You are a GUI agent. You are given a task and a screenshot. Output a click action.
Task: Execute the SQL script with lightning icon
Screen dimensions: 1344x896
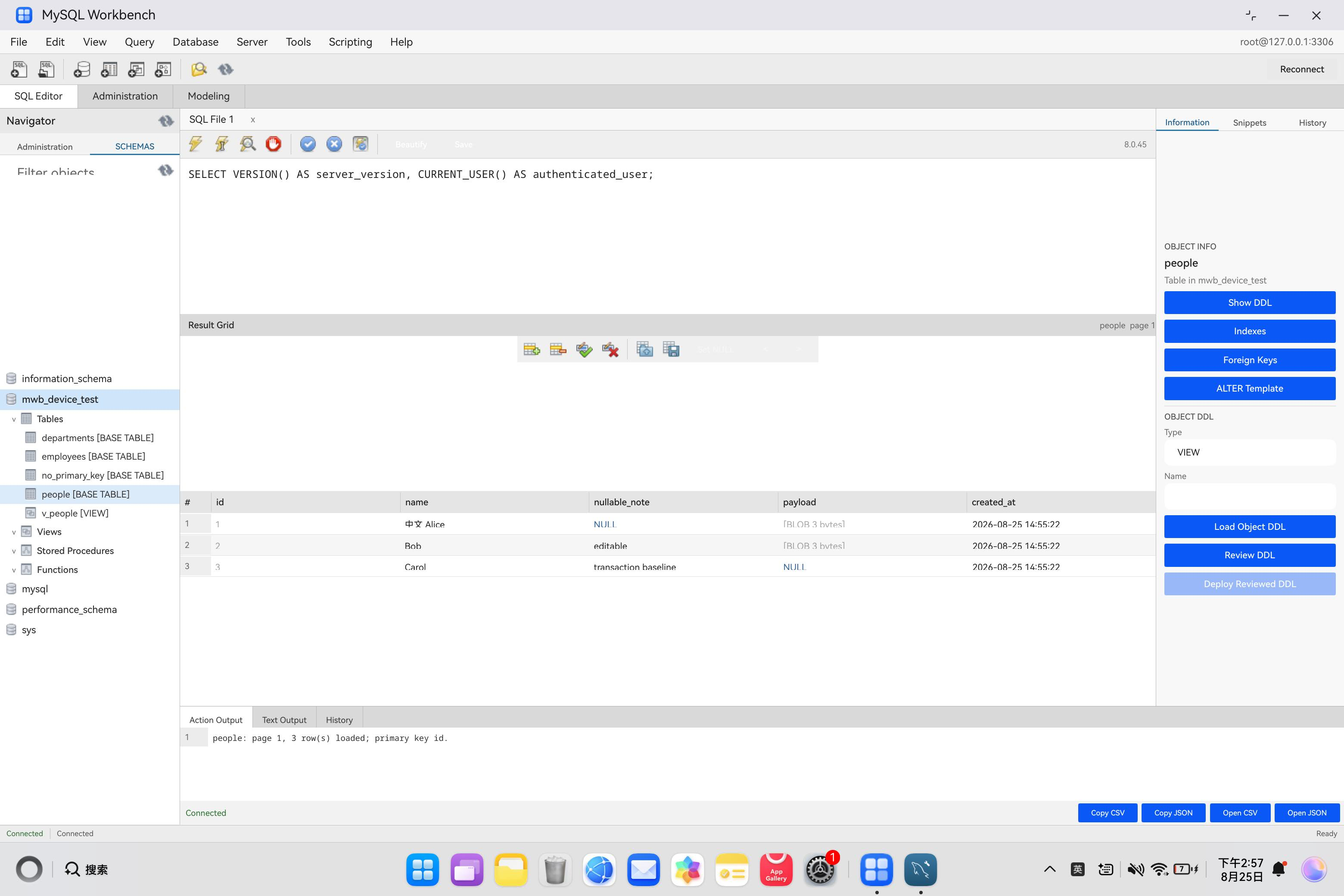point(196,144)
